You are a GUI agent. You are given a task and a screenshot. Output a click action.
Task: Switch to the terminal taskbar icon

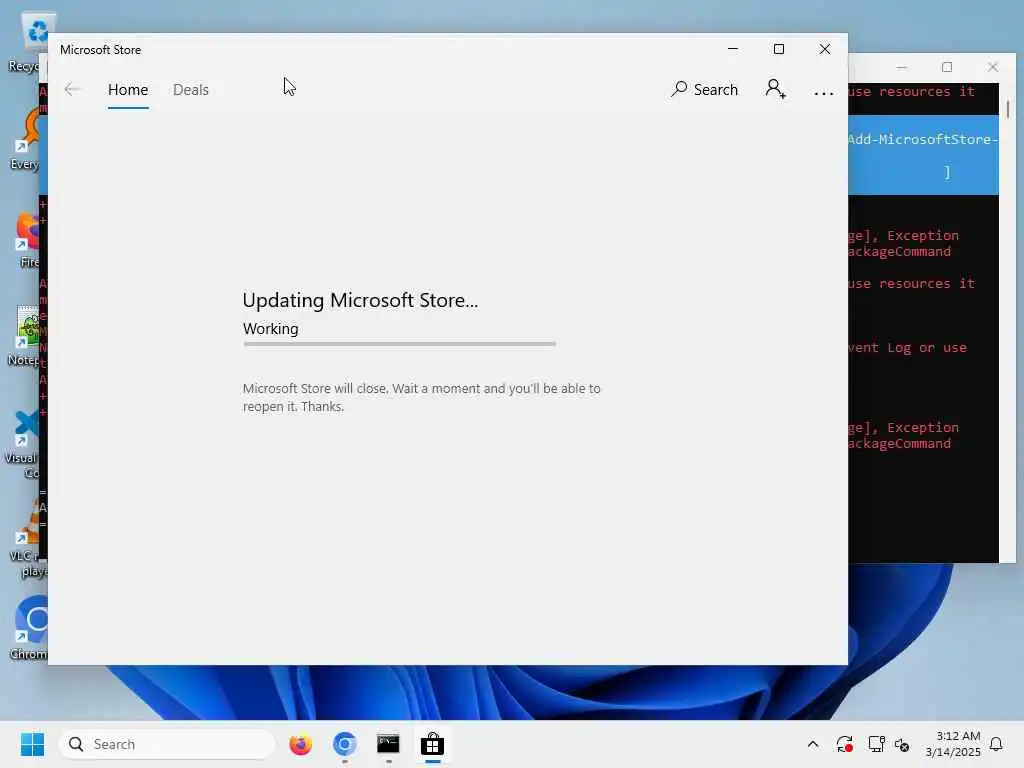pyautogui.click(x=389, y=744)
